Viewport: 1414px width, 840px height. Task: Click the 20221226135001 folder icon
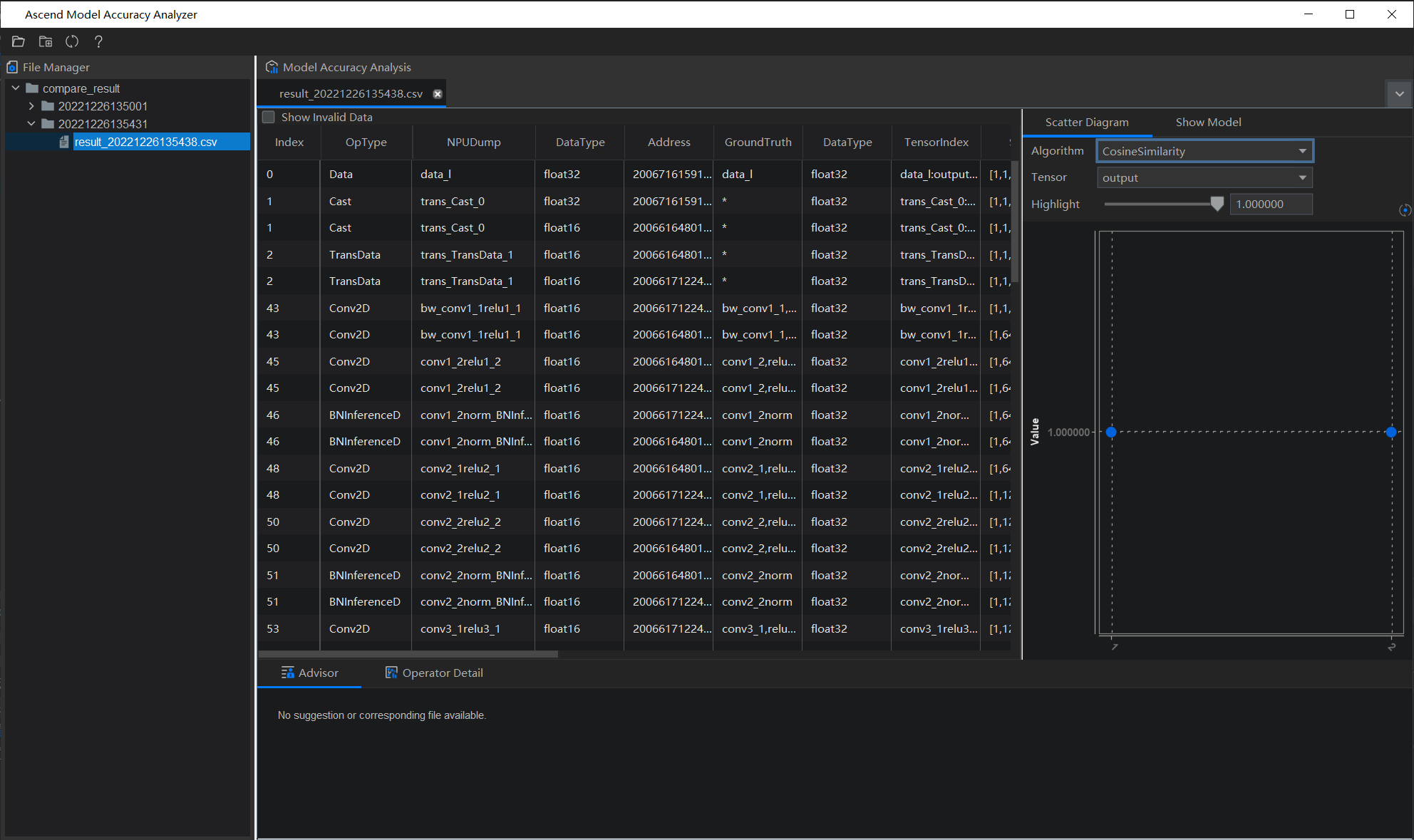(x=48, y=106)
